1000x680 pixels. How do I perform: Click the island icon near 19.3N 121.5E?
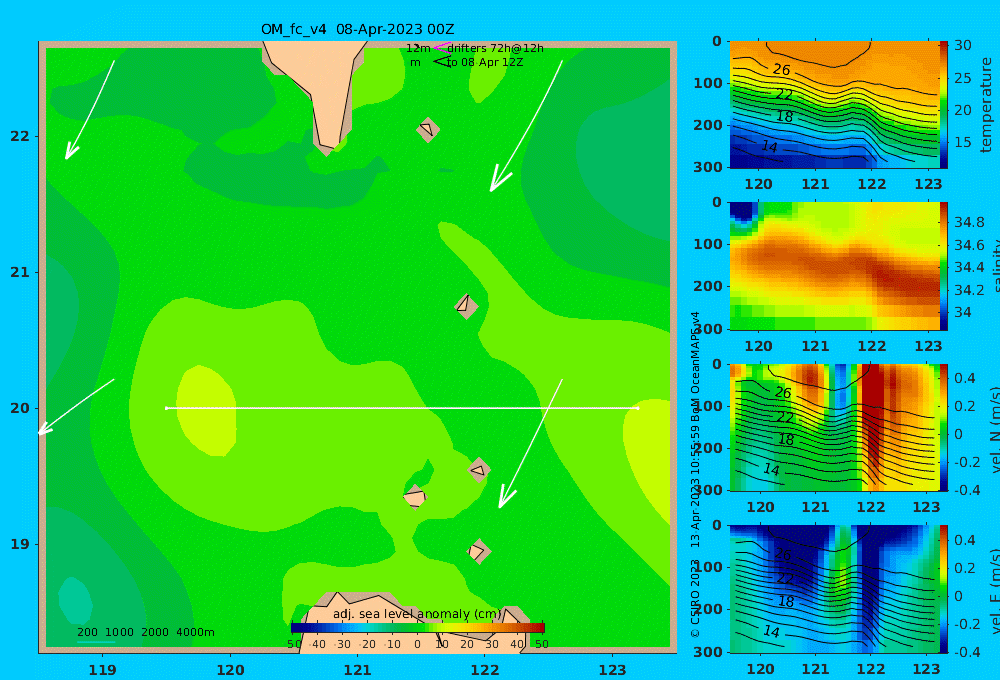point(415,497)
